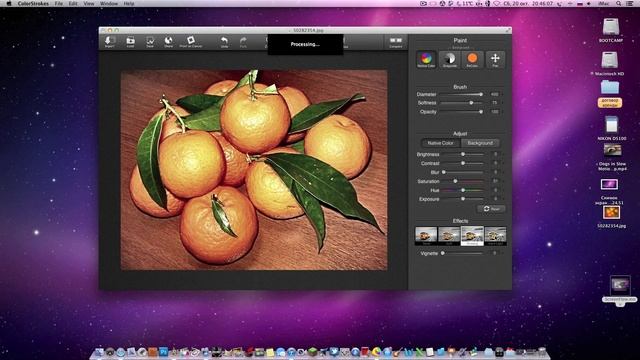Screen dimensions: 640x360
Task: Adjust the Diameter slider
Action: [x=462, y=94]
